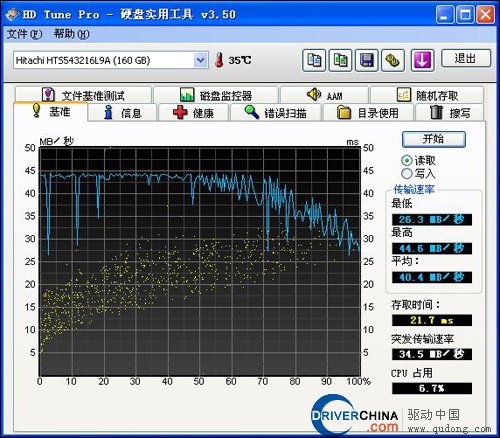Select the 读取 read radio button

407,161
